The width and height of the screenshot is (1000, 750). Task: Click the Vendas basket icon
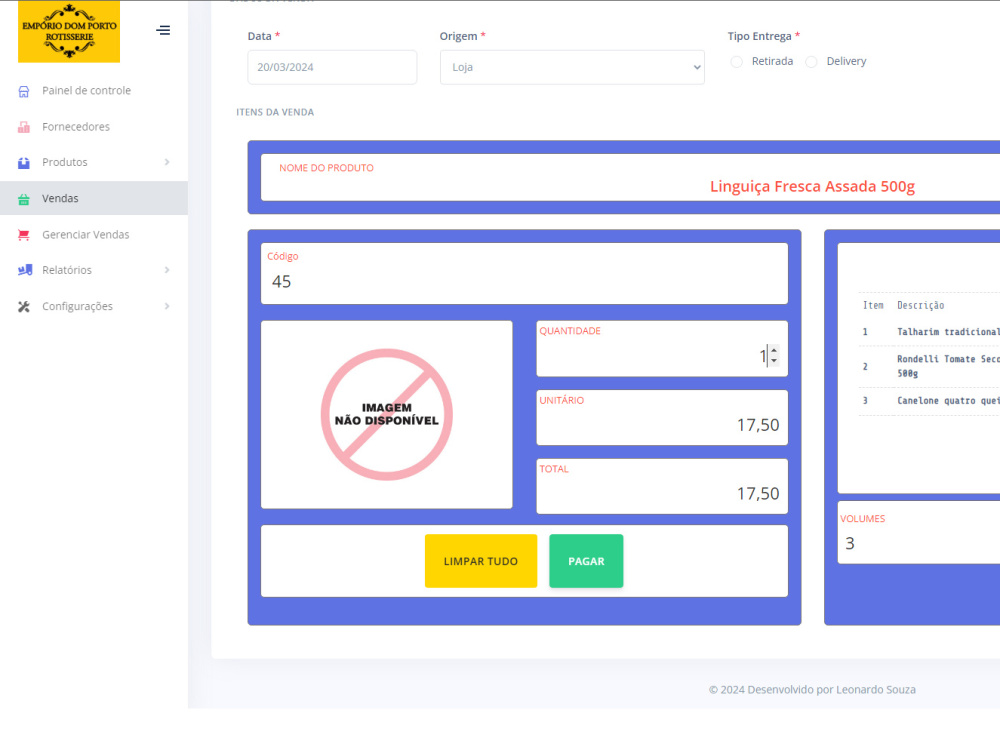point(24,199)
